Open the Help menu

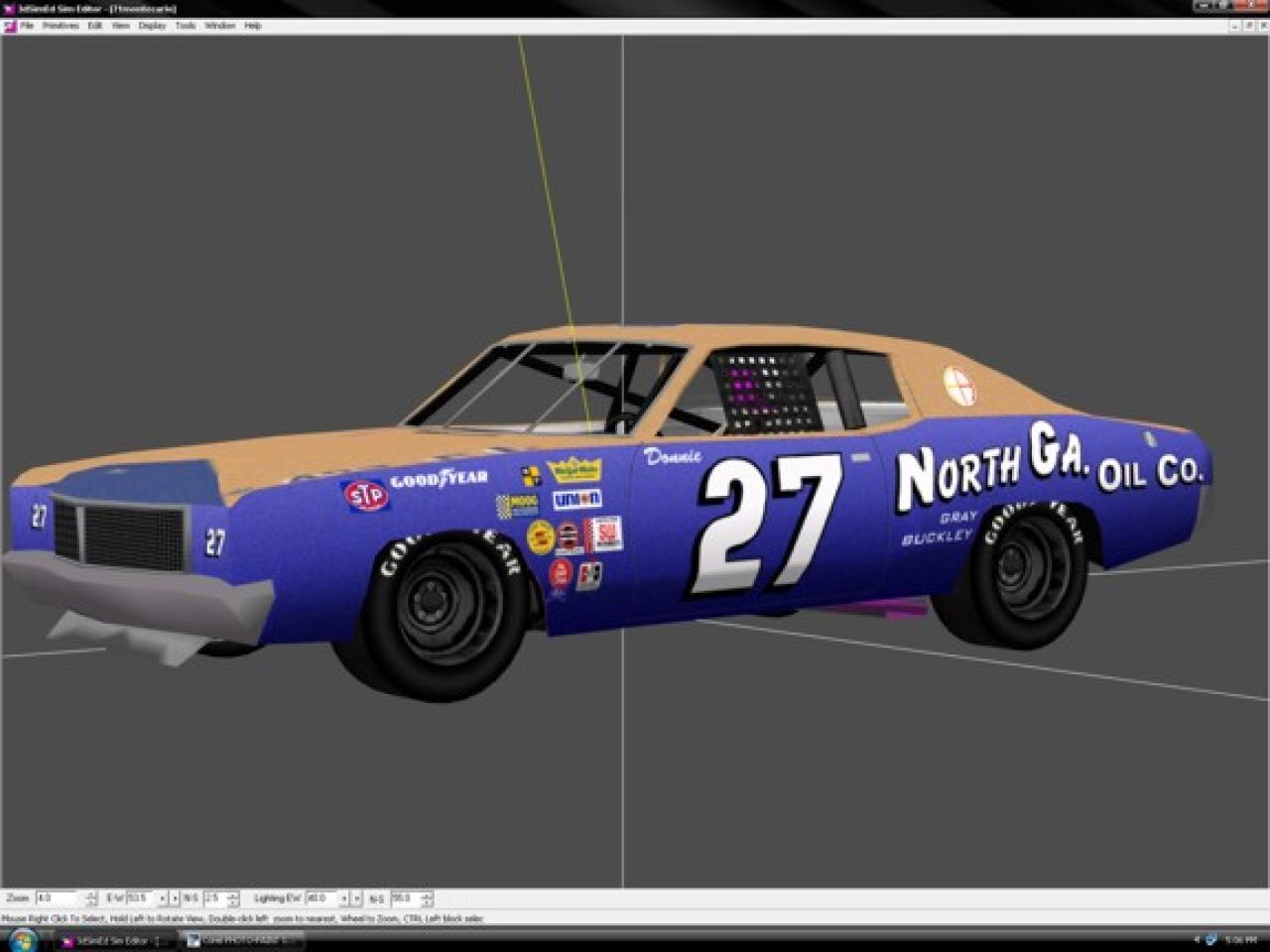pyautogui.click(x=253, y=26)
